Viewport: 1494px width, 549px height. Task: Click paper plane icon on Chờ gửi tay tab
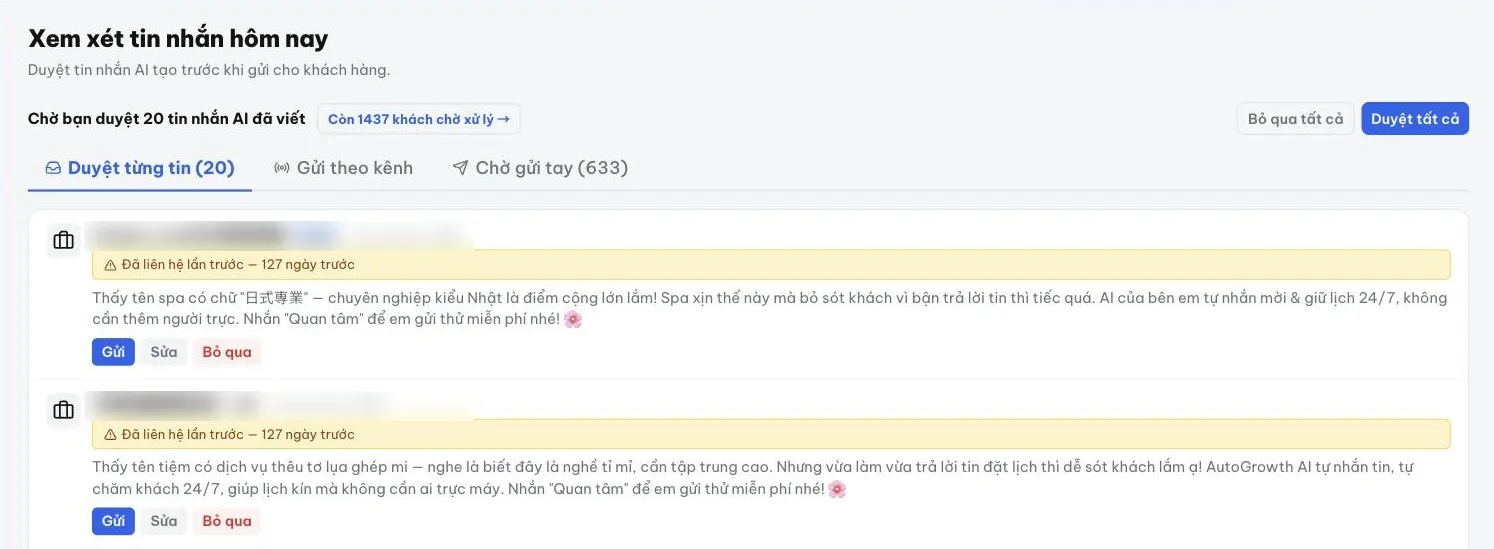click(x=460, y=168)
